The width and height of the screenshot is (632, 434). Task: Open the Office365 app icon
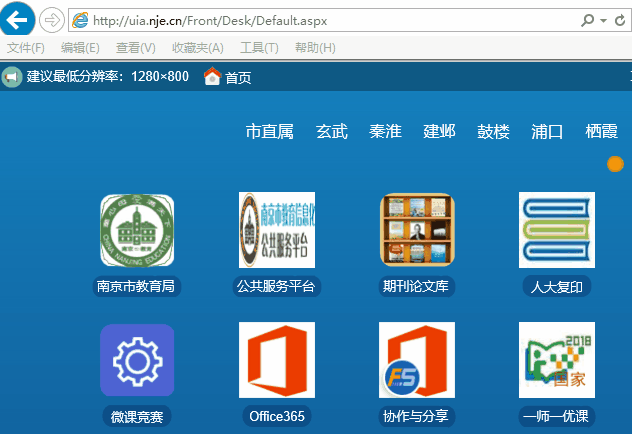pyautogui.click(x=277, y=360)
